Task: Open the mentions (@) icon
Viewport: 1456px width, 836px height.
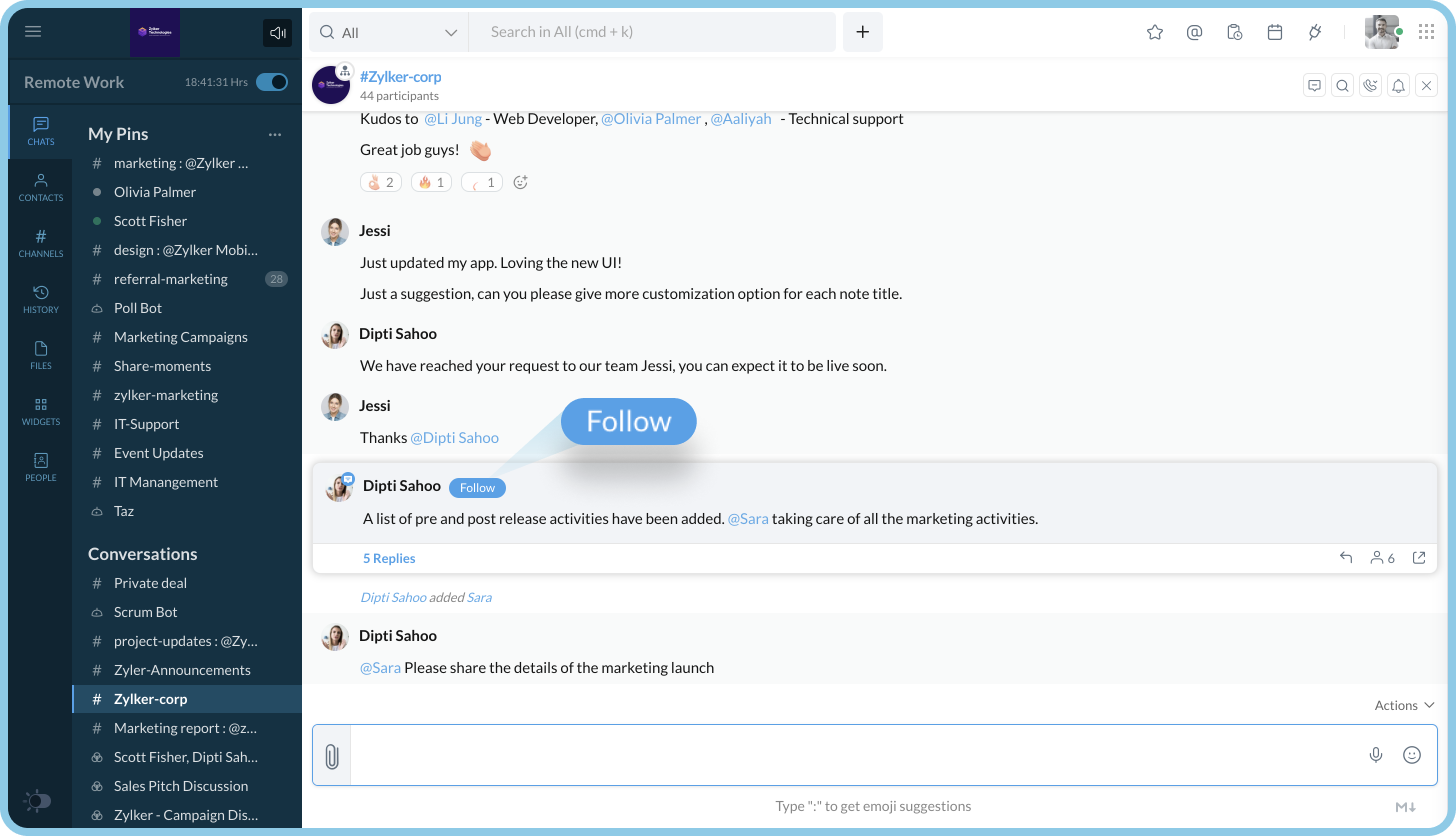Action: [1194, 32]
